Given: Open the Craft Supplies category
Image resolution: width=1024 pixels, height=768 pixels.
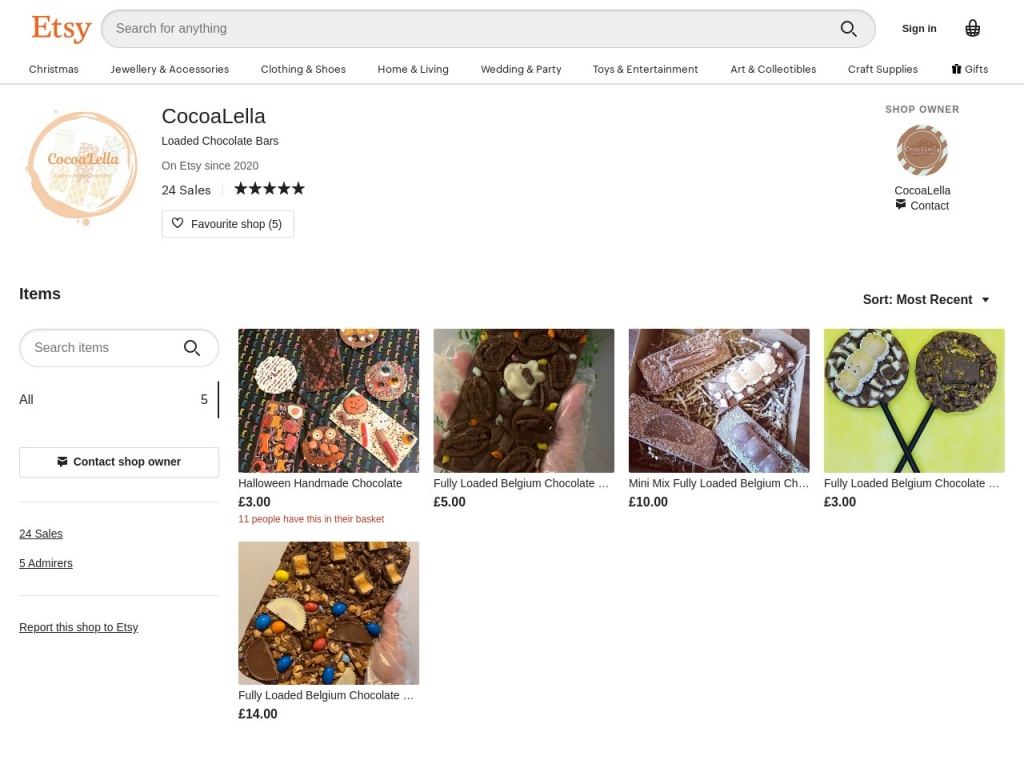Looking at the screenshot, I should pyautogui.click(x=882, y=69).
